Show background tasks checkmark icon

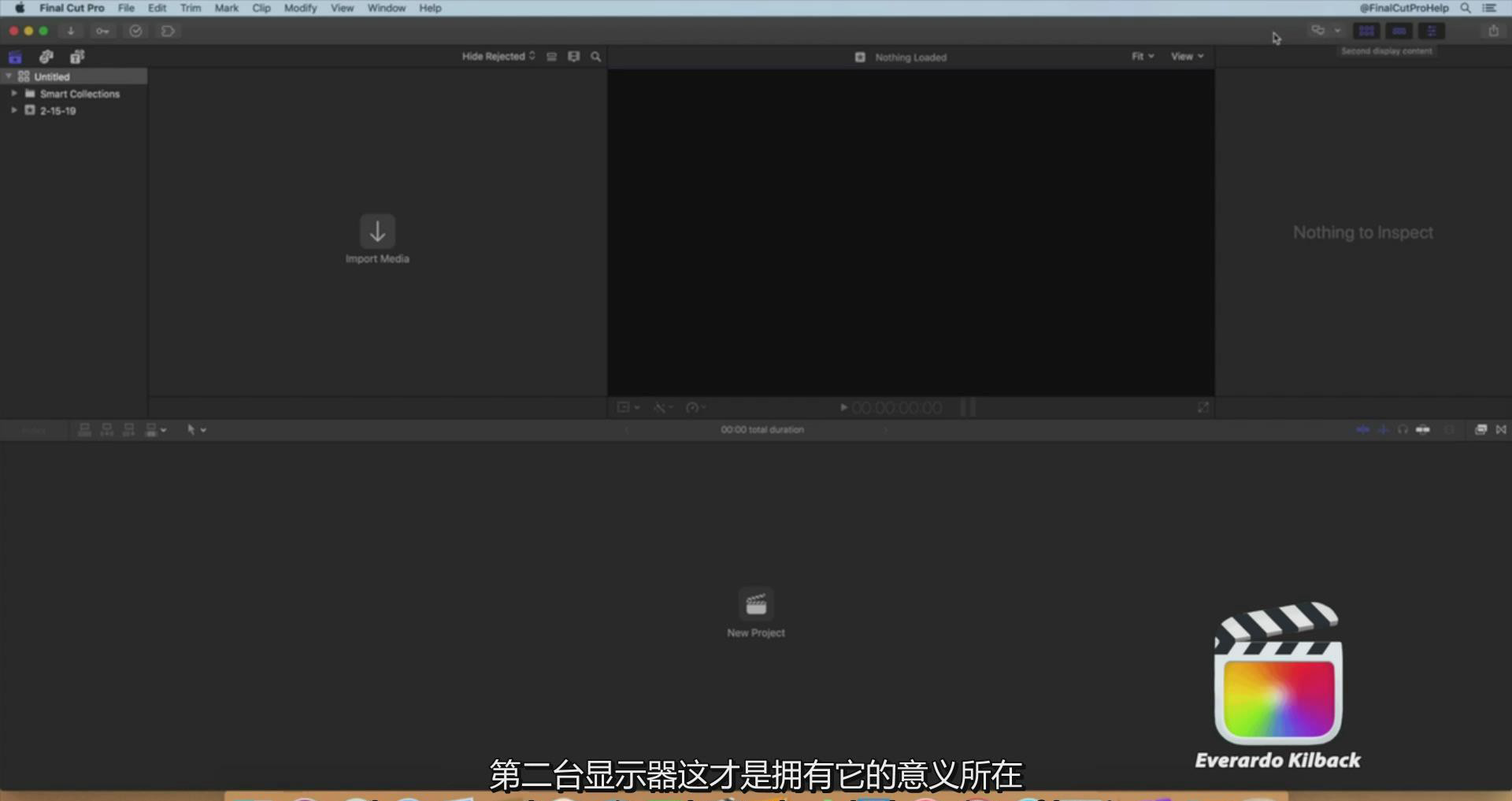(135, 31)
